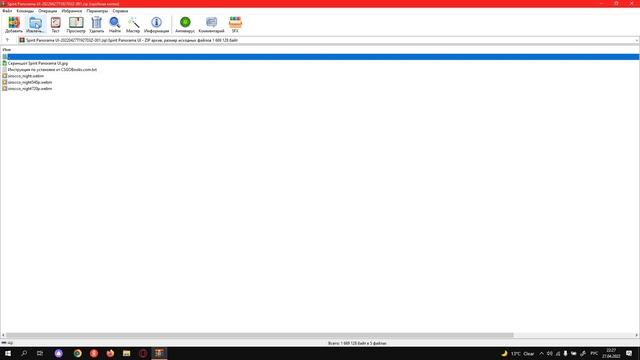
Task: Click icon of sirocco_night540p.webm file
Action: click(x=5, y=82)
